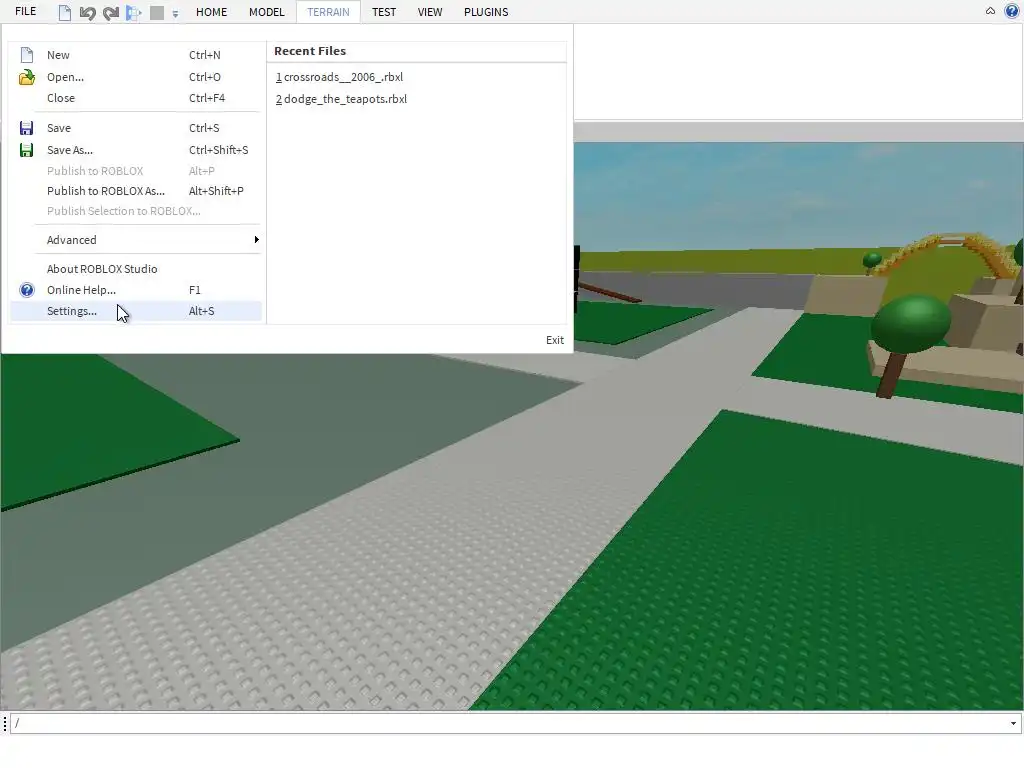Viewport: 1024px width, 768px height.
Task: Click the New file icon in menu
Action: [x=27, y=55]
